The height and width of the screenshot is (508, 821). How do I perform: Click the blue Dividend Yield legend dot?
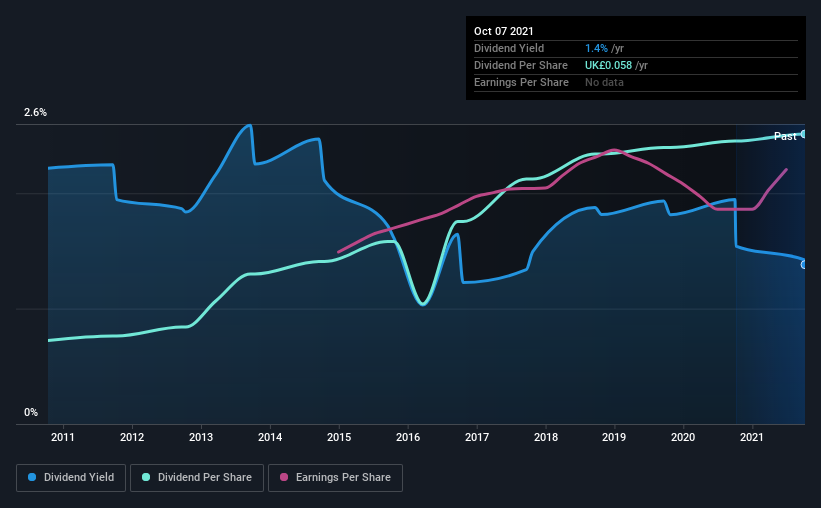tap(32, 477)
